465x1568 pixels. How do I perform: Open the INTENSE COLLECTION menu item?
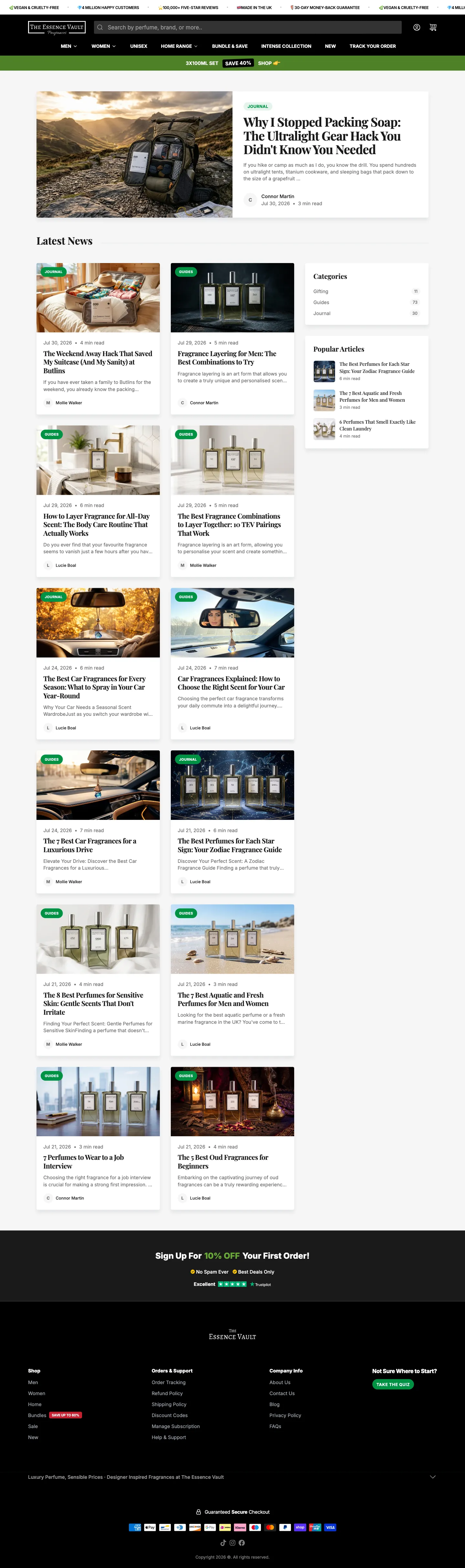click(286, 46)
